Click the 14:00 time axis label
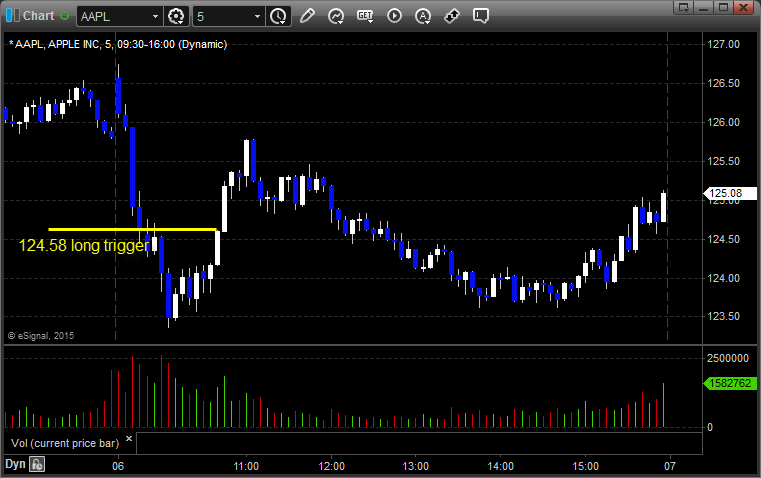 tap(501, 466)
